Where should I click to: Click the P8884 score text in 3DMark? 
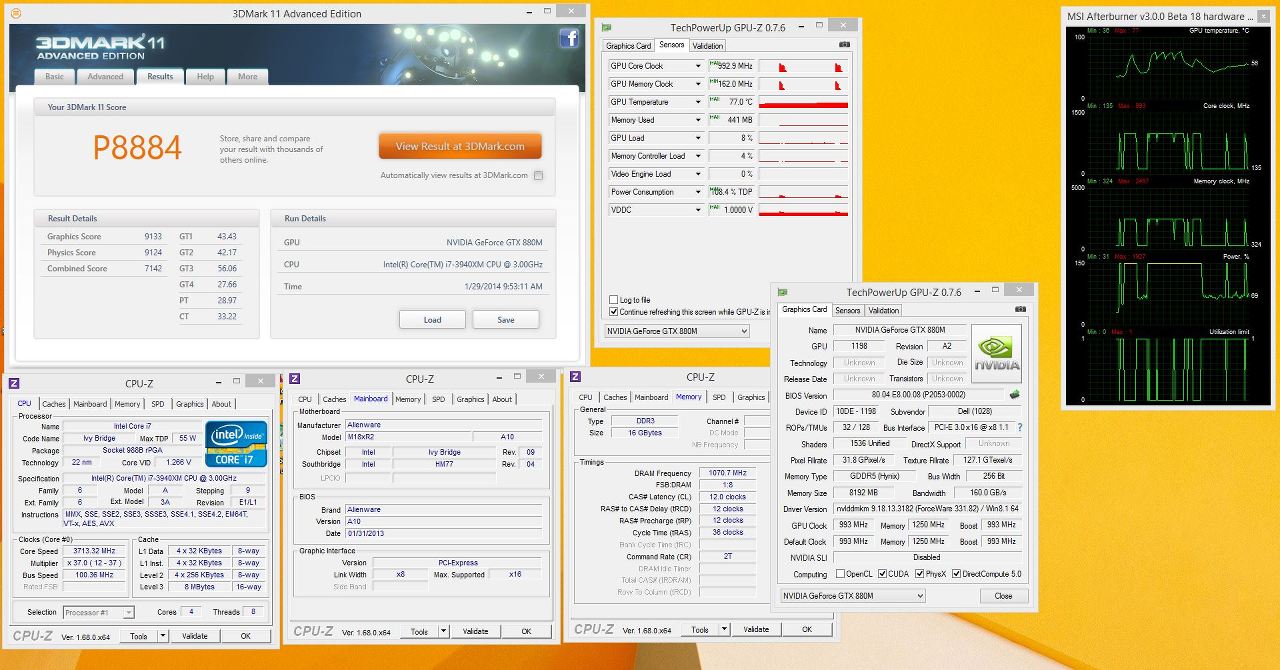137,148
